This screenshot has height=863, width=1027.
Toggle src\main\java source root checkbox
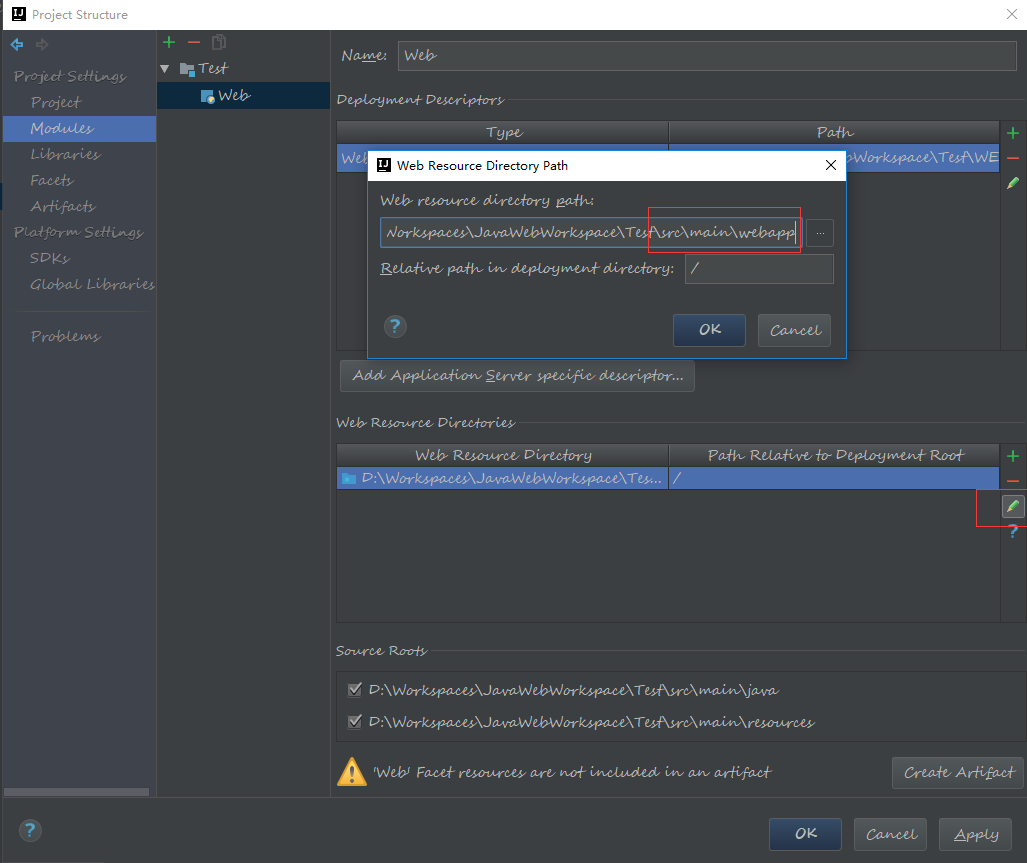[x=354, y=689]
